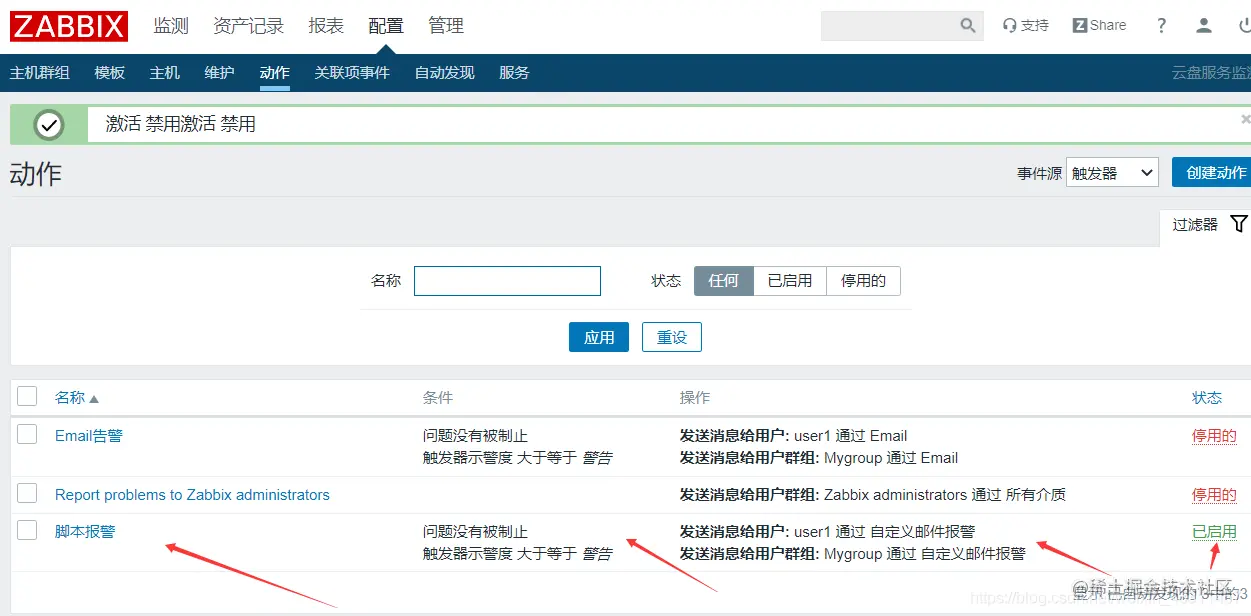The width and height of the screenshot is (1251, 616).
Task: Open the Share link
Action: (1099, 26)
